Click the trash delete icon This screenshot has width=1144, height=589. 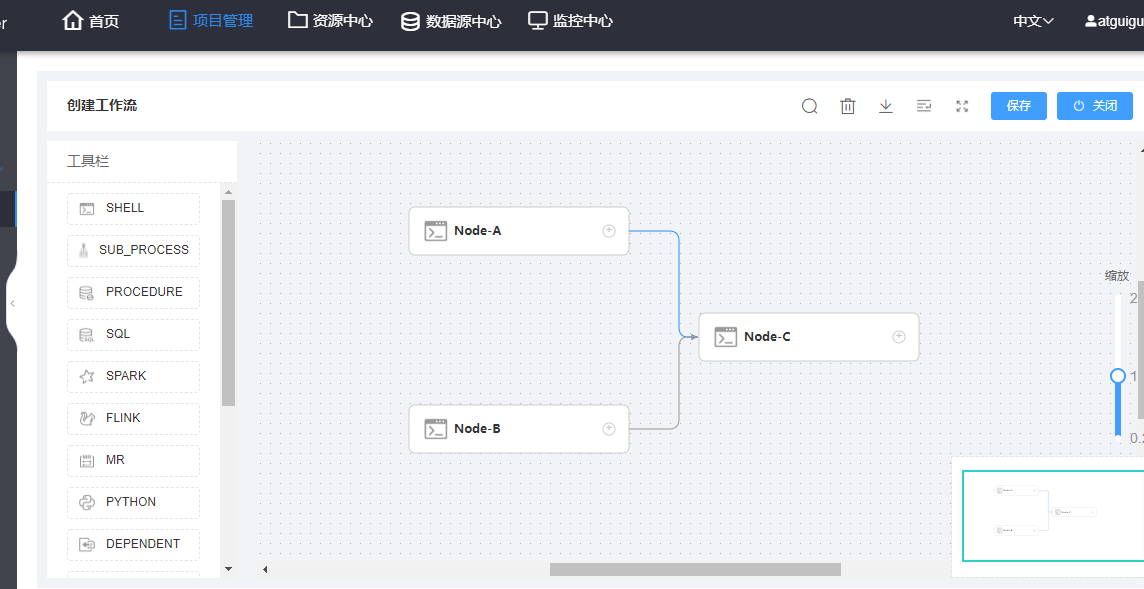pyautogui.click(x=848, y=106)
